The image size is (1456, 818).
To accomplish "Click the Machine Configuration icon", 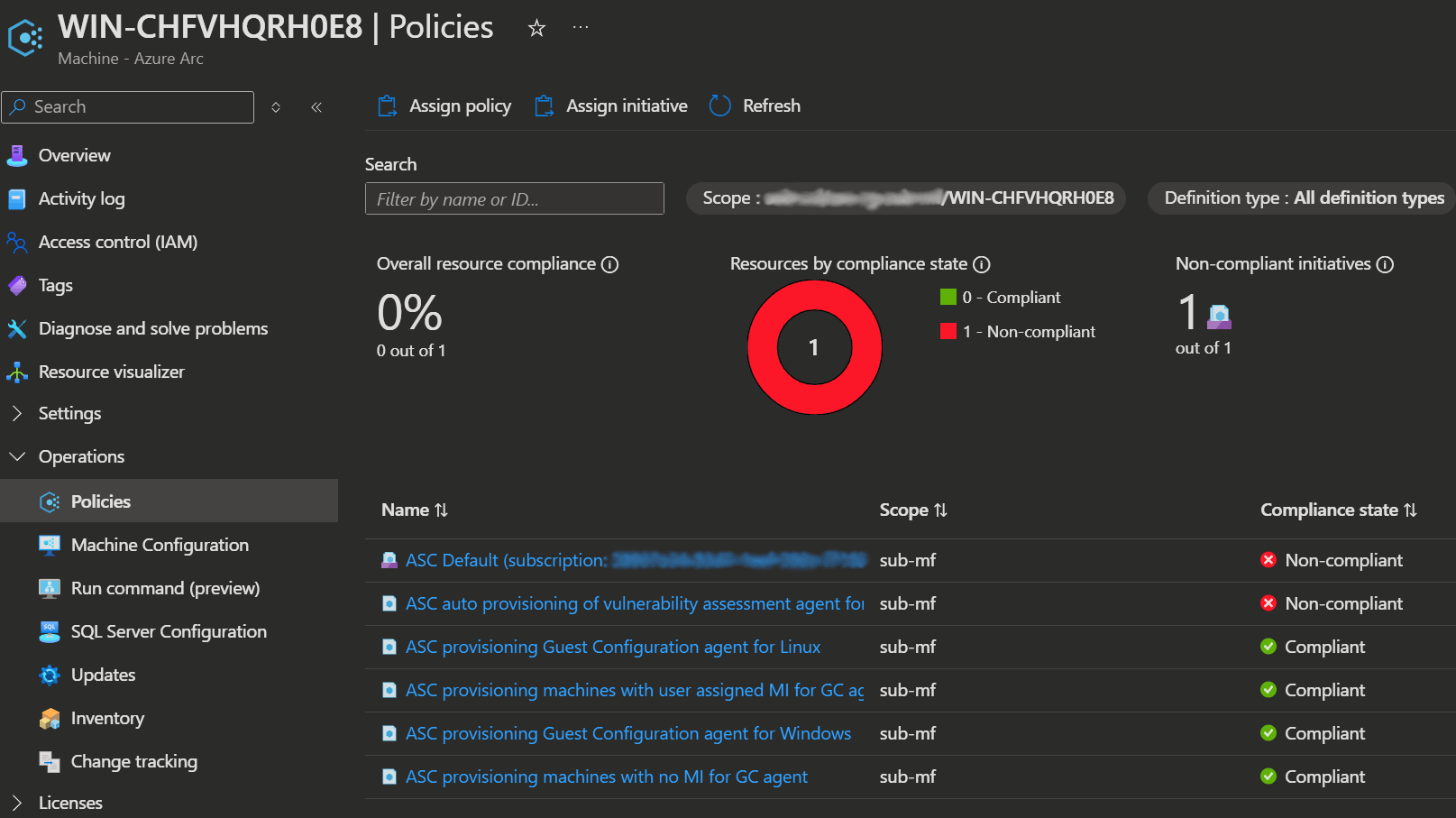I will coord(50,545).
